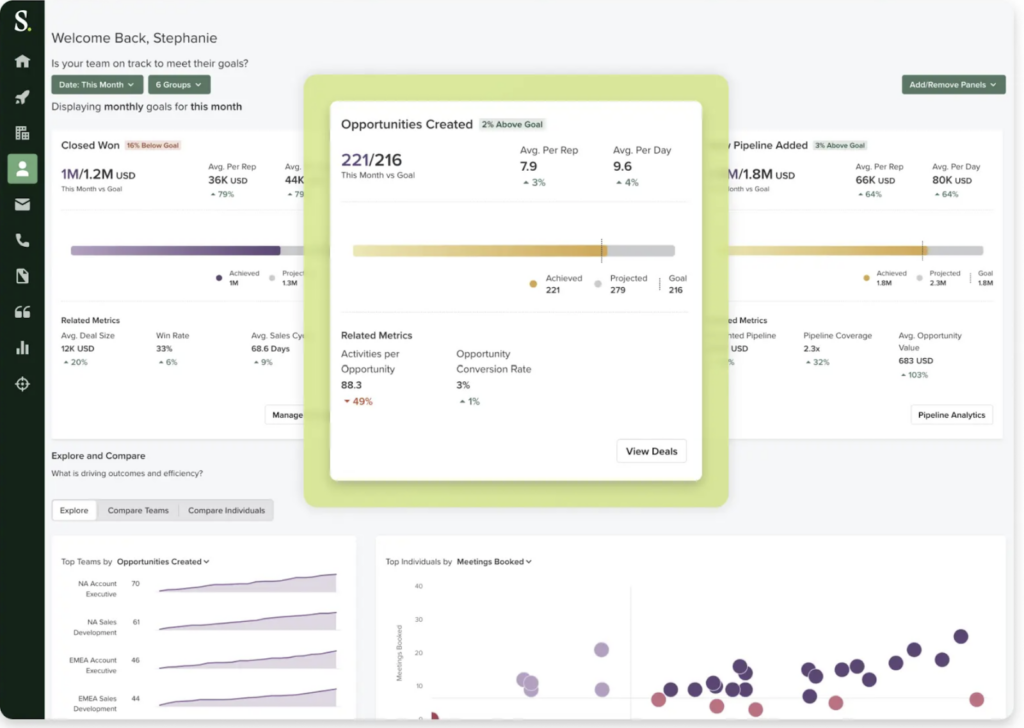The width and height of the screenshot is (1024, 728).
Task: Click the 3% Above Goal badge
Action: (x=839, y=146)
